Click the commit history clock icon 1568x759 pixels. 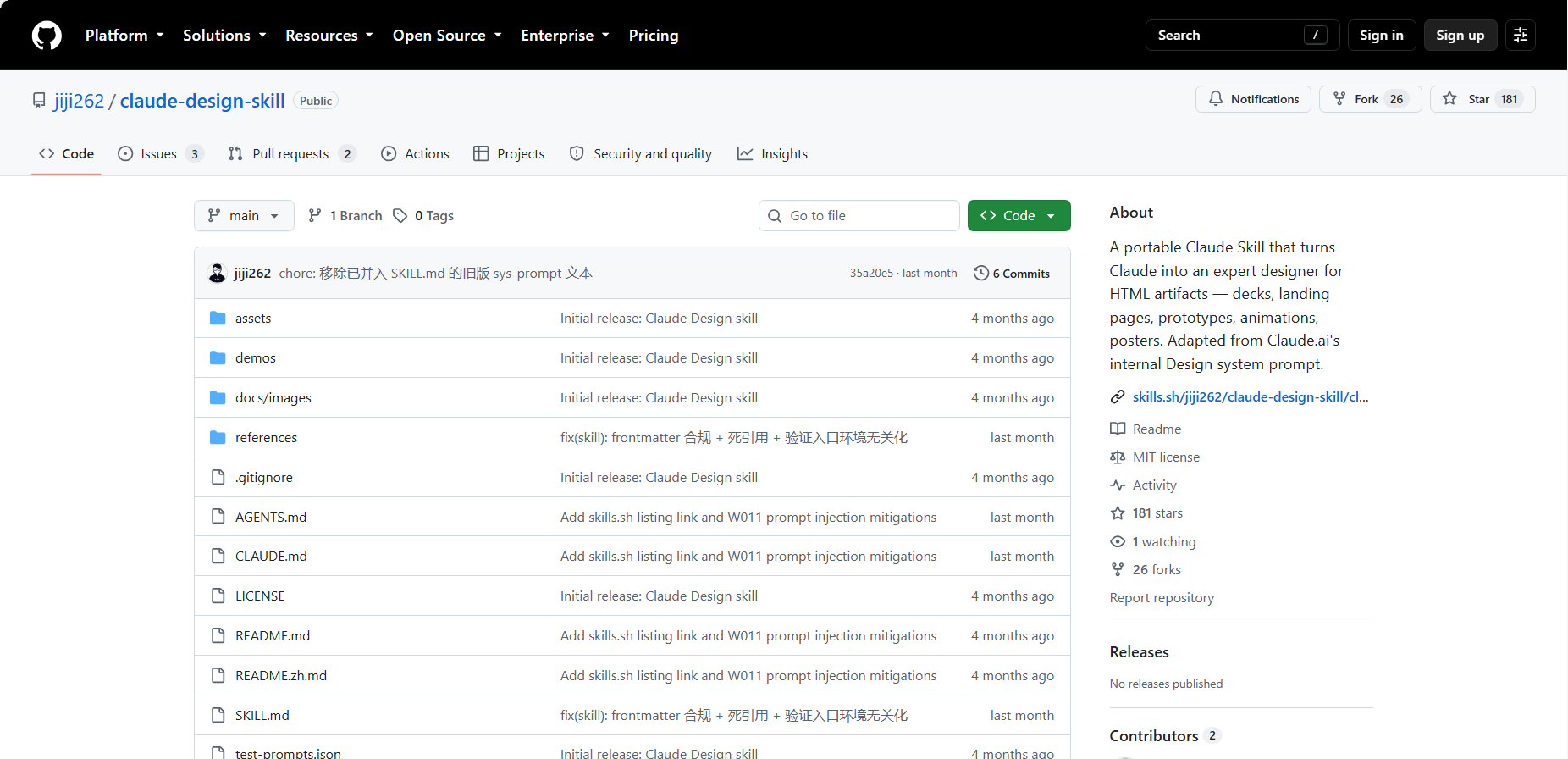click(980, 273)
